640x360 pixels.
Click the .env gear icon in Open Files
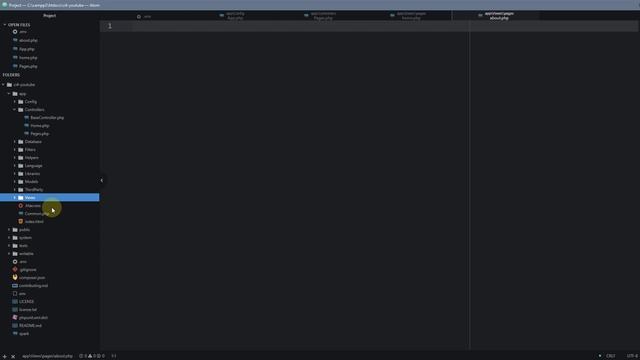point(15,32)
